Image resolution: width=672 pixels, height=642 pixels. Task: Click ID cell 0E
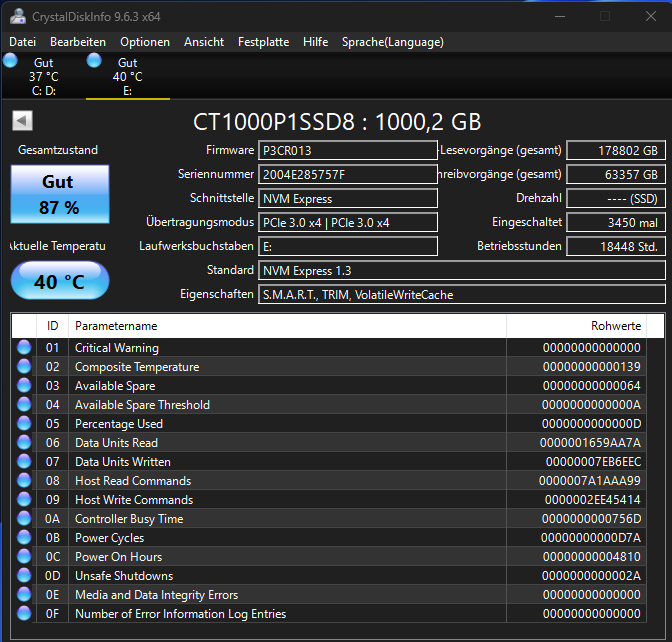pyautogui.click(x=52, y=595)
